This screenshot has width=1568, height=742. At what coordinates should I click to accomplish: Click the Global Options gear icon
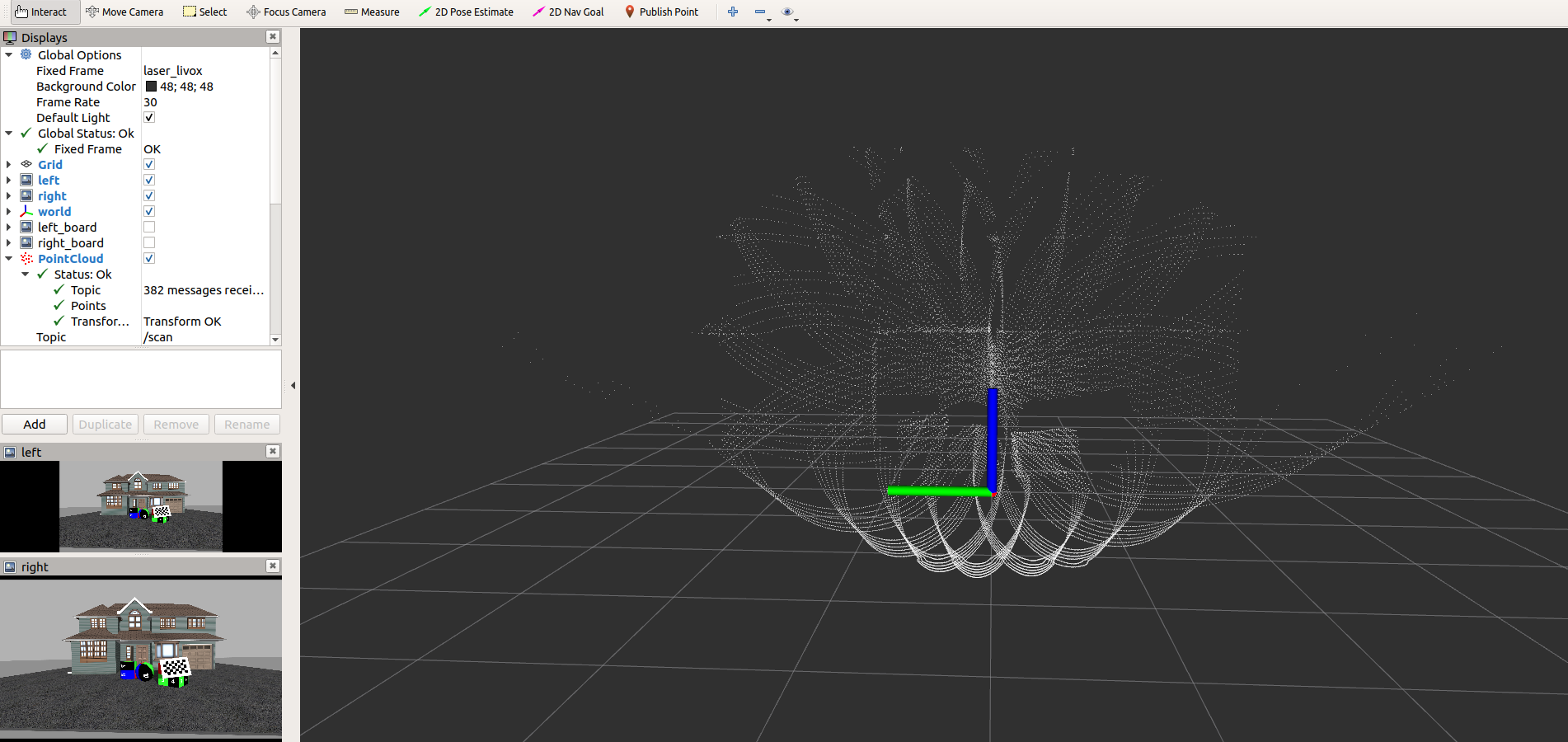[x=26, y=54]
